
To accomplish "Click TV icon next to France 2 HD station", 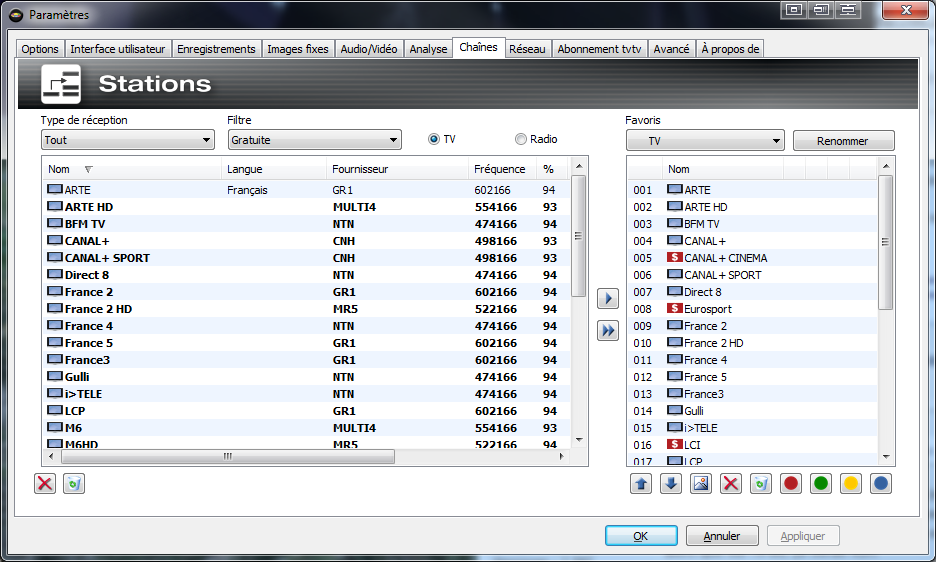I will coord(55,308).
